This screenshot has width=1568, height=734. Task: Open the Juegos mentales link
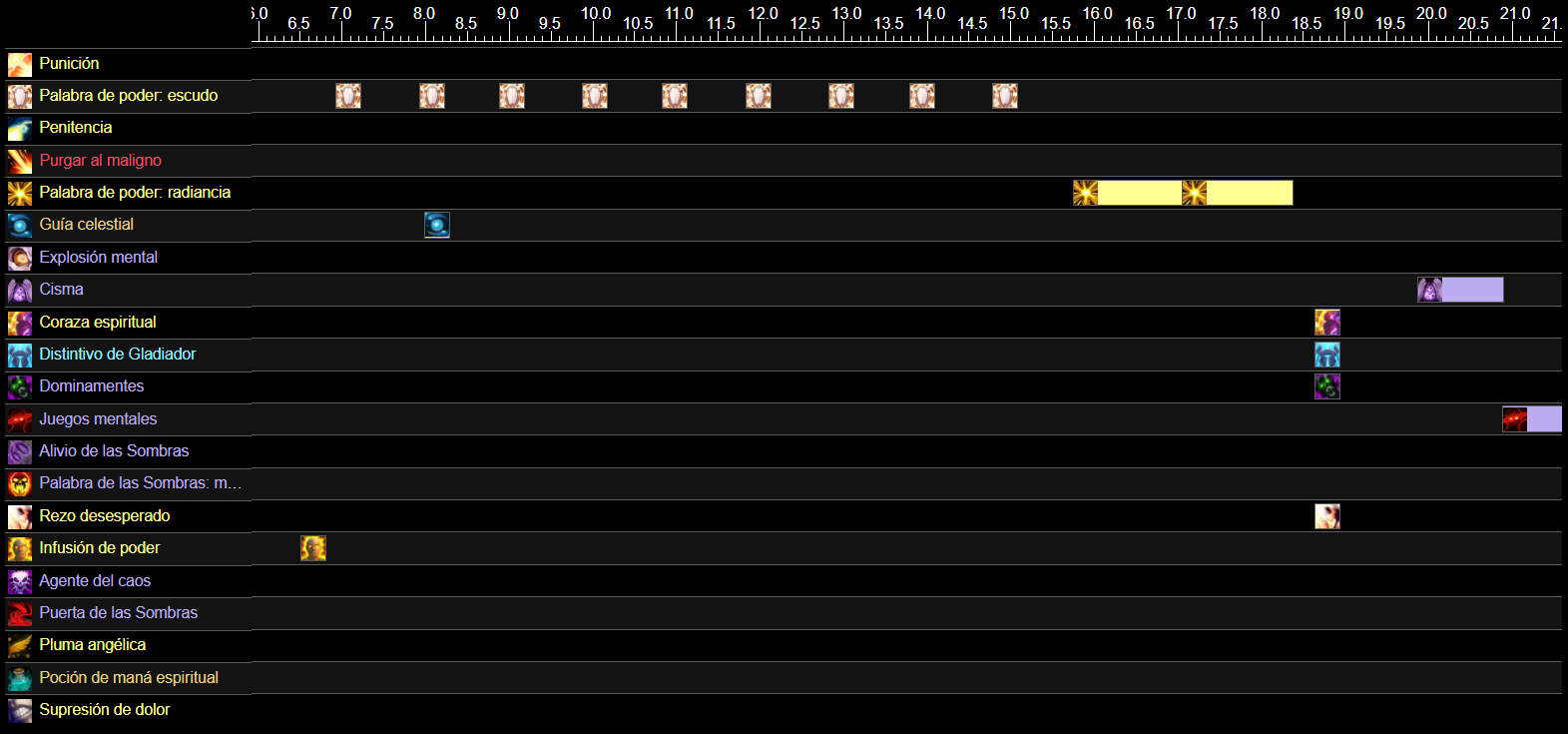[x=98, y=418]
